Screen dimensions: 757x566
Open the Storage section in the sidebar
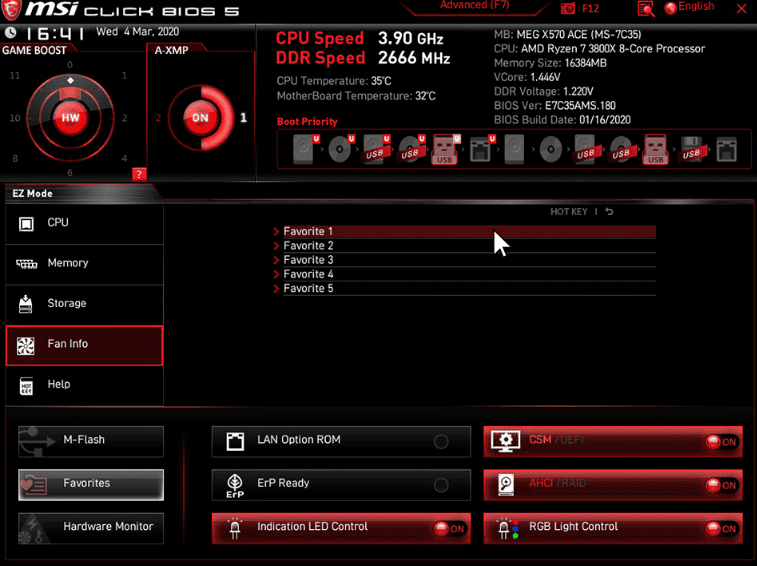click(84, 305)
